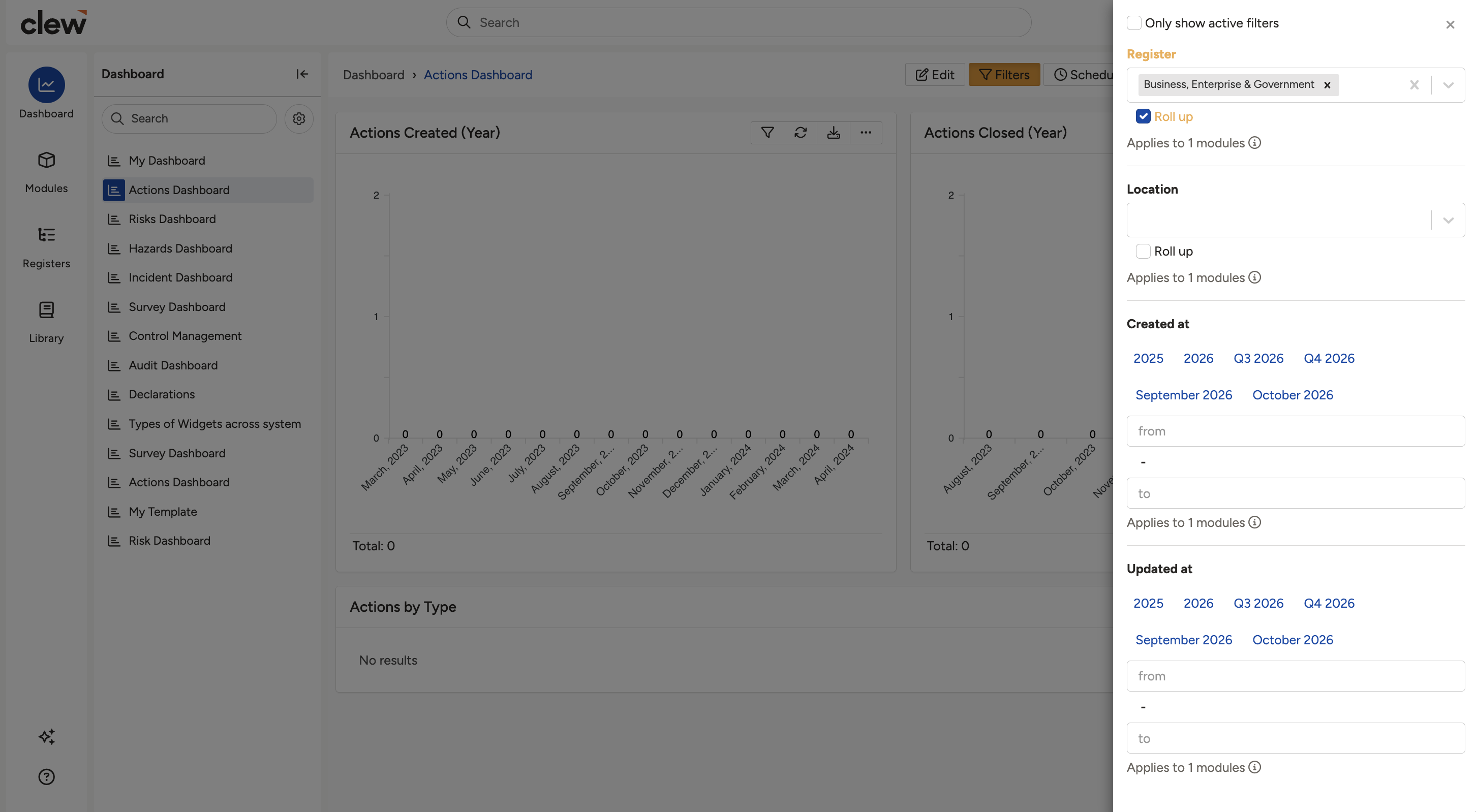Show info for Created at applies to modules

(1254, 522)
